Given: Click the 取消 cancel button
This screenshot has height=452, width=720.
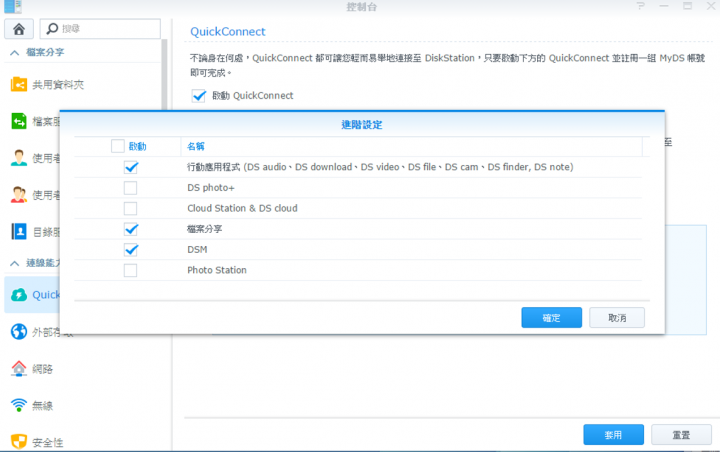Looking at the screenshot, I should (x=617, y=318).
